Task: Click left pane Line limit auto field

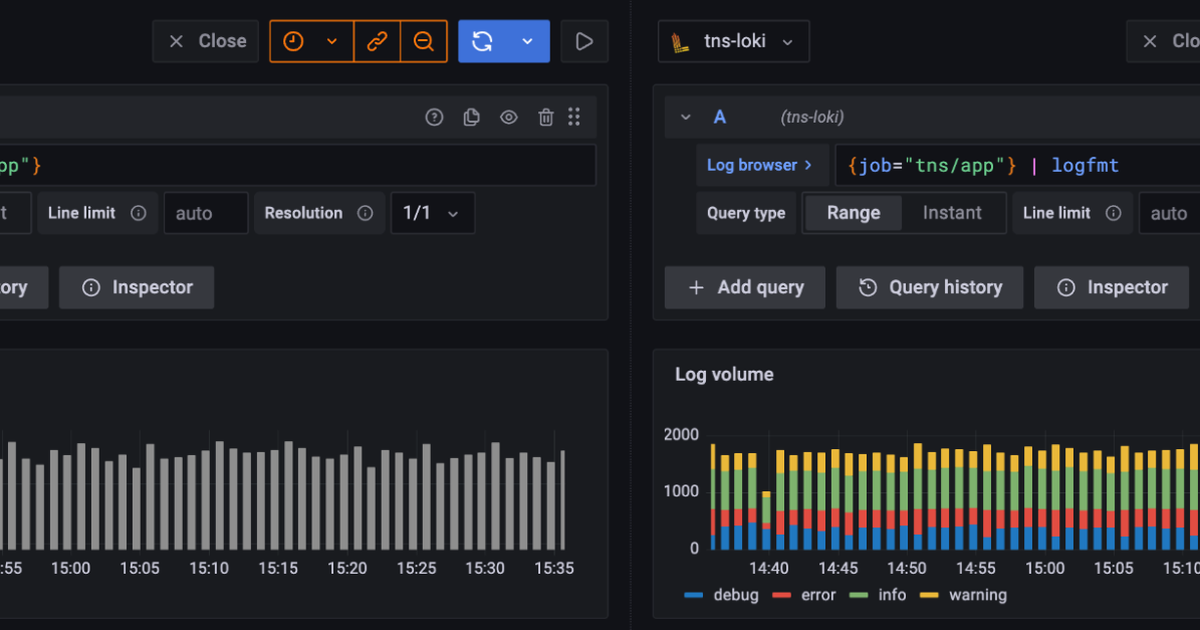Action: pyautogui.click(x=206, y=213)
